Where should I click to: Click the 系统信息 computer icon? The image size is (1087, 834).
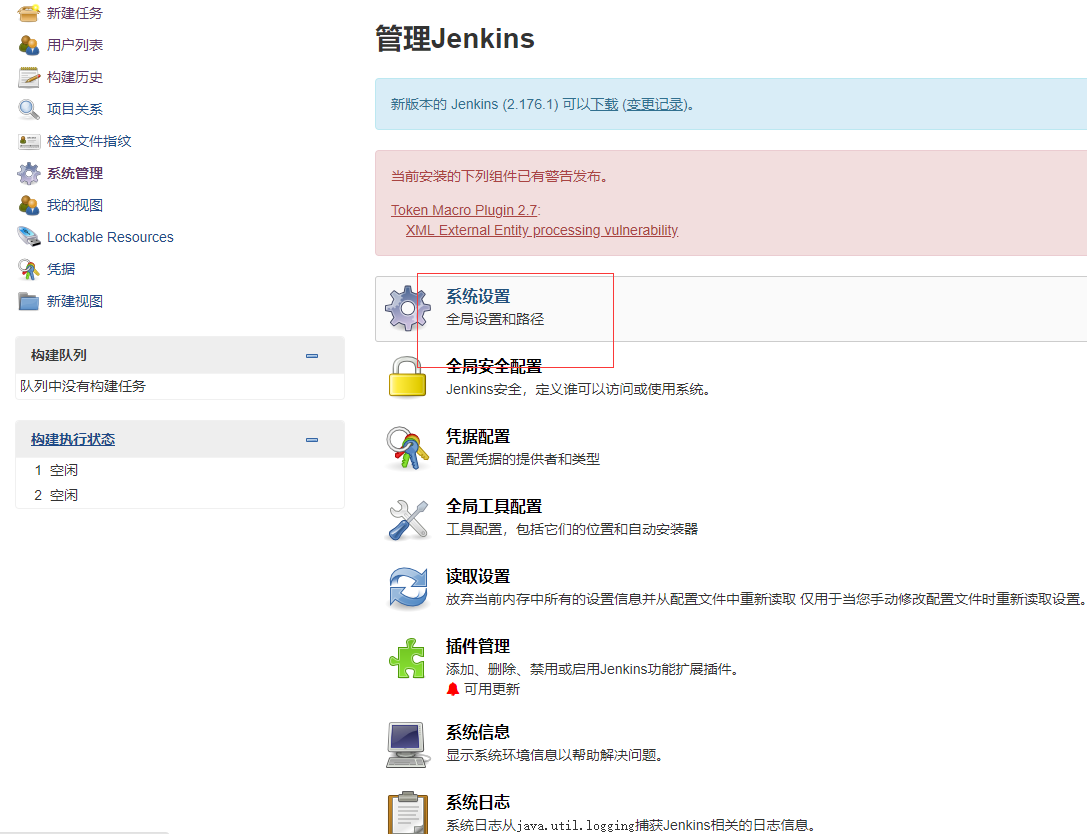point(408,745)
